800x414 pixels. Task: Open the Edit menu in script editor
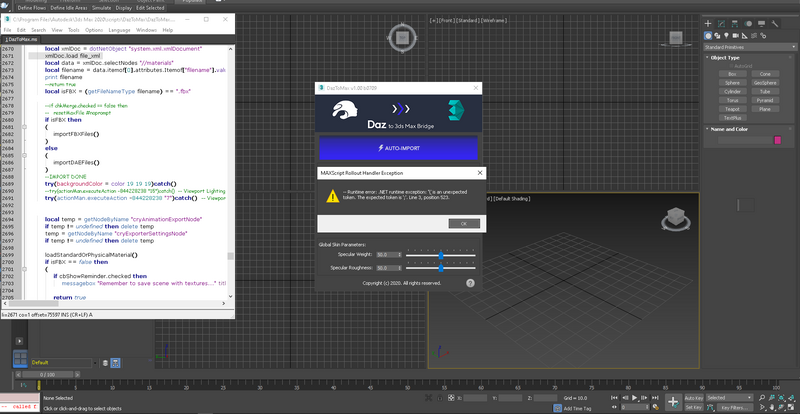(21, 30)
